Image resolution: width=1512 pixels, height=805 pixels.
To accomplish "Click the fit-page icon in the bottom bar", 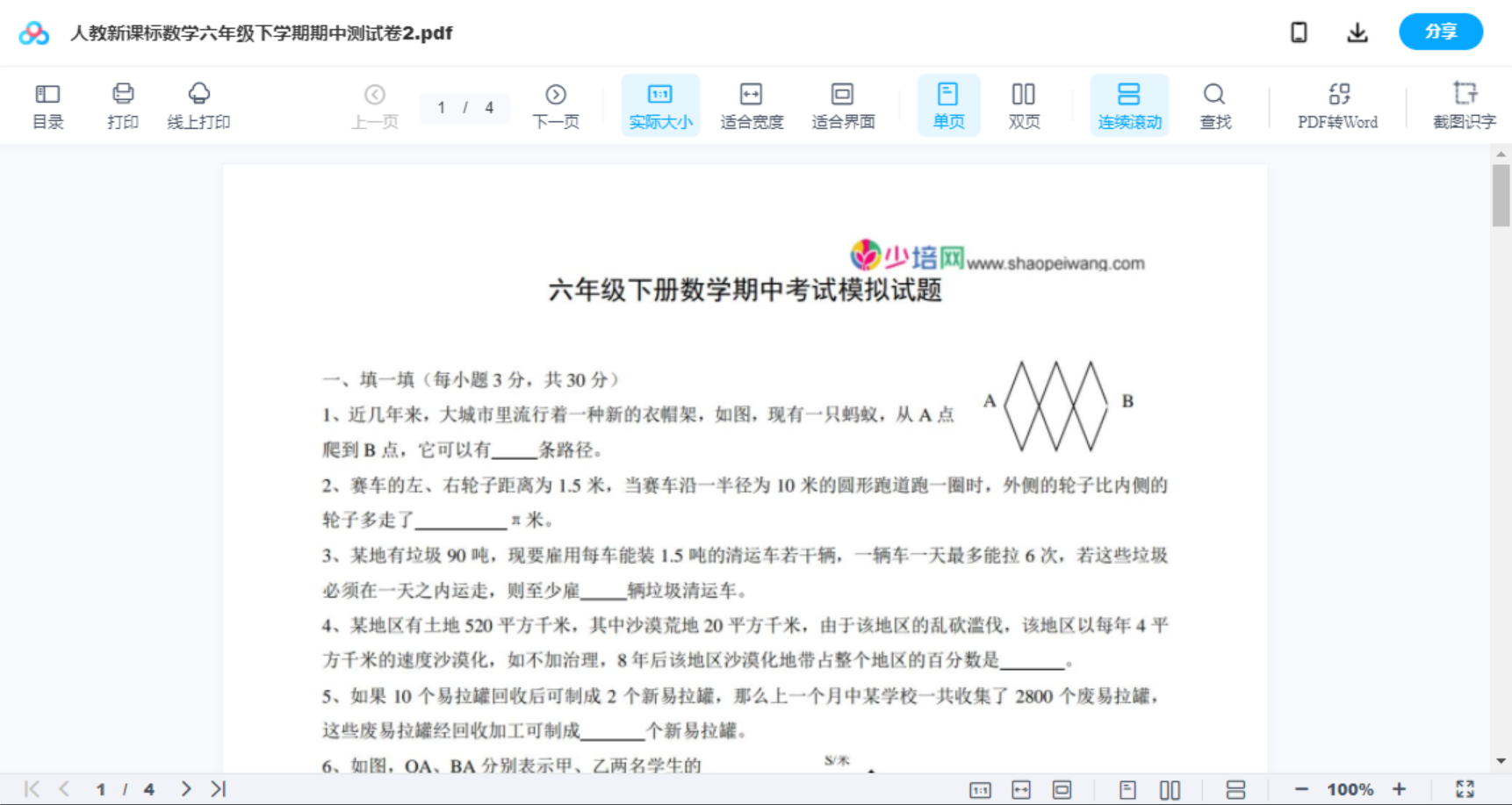I will click(x=1063, y=788).
